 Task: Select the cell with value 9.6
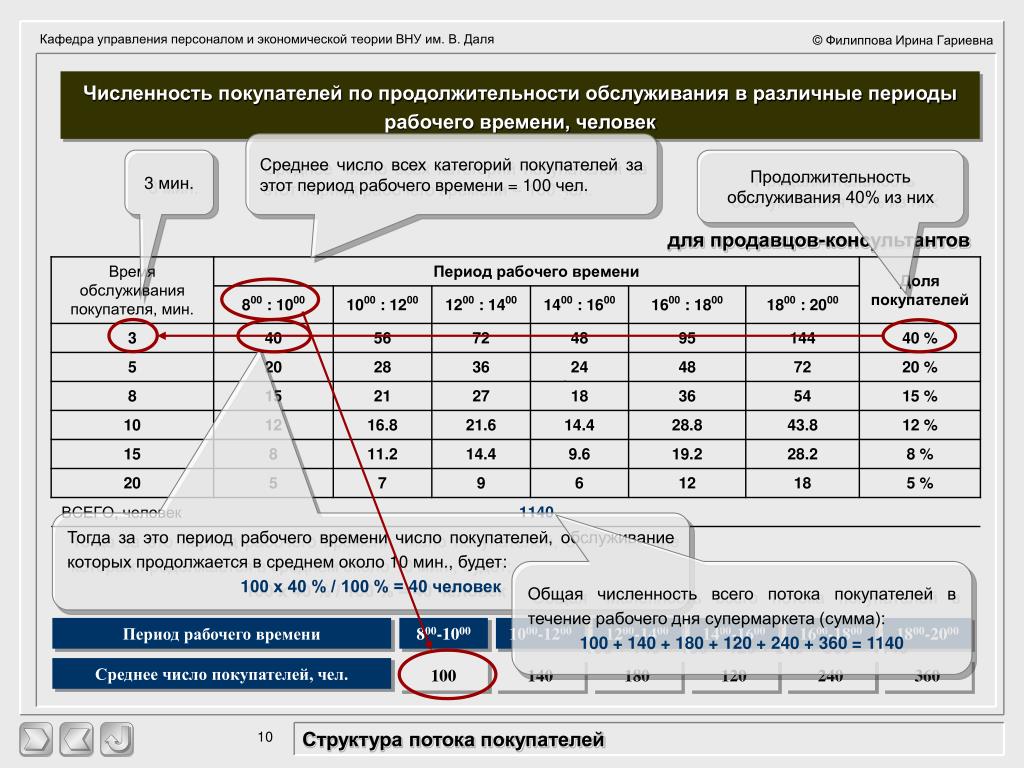579,455
